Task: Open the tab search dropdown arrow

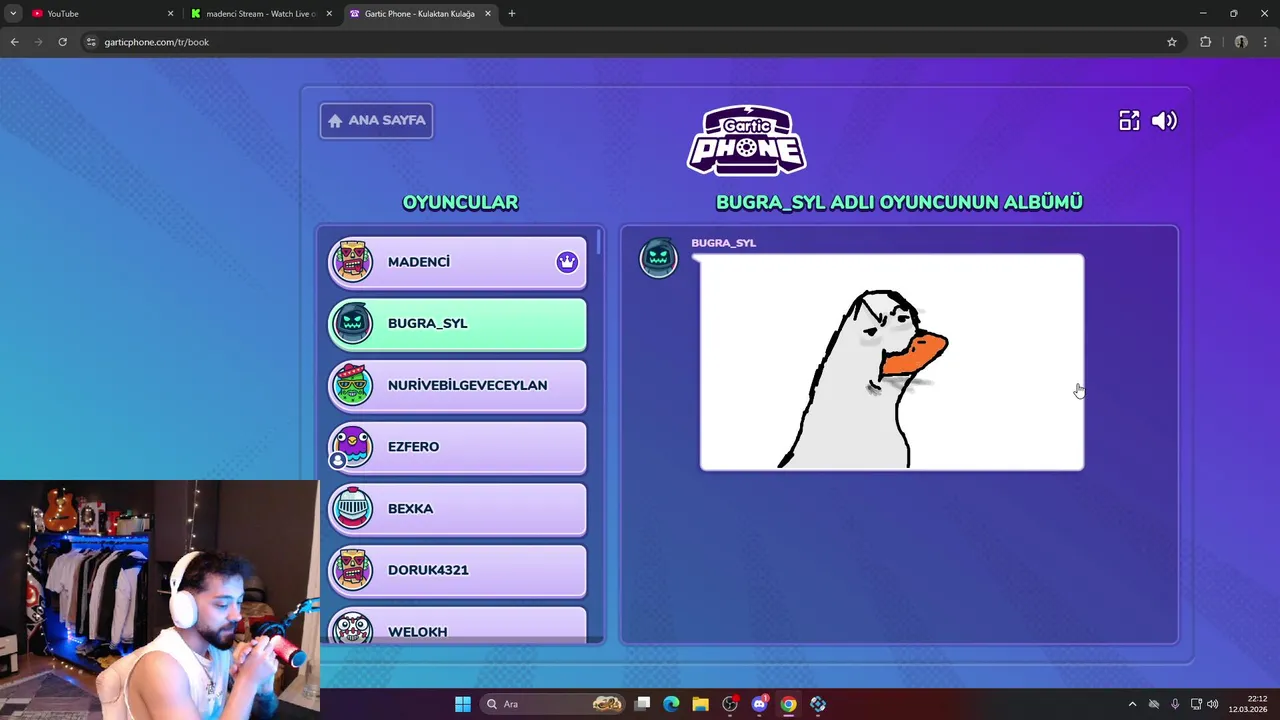Action: click(x=12, y=14)
